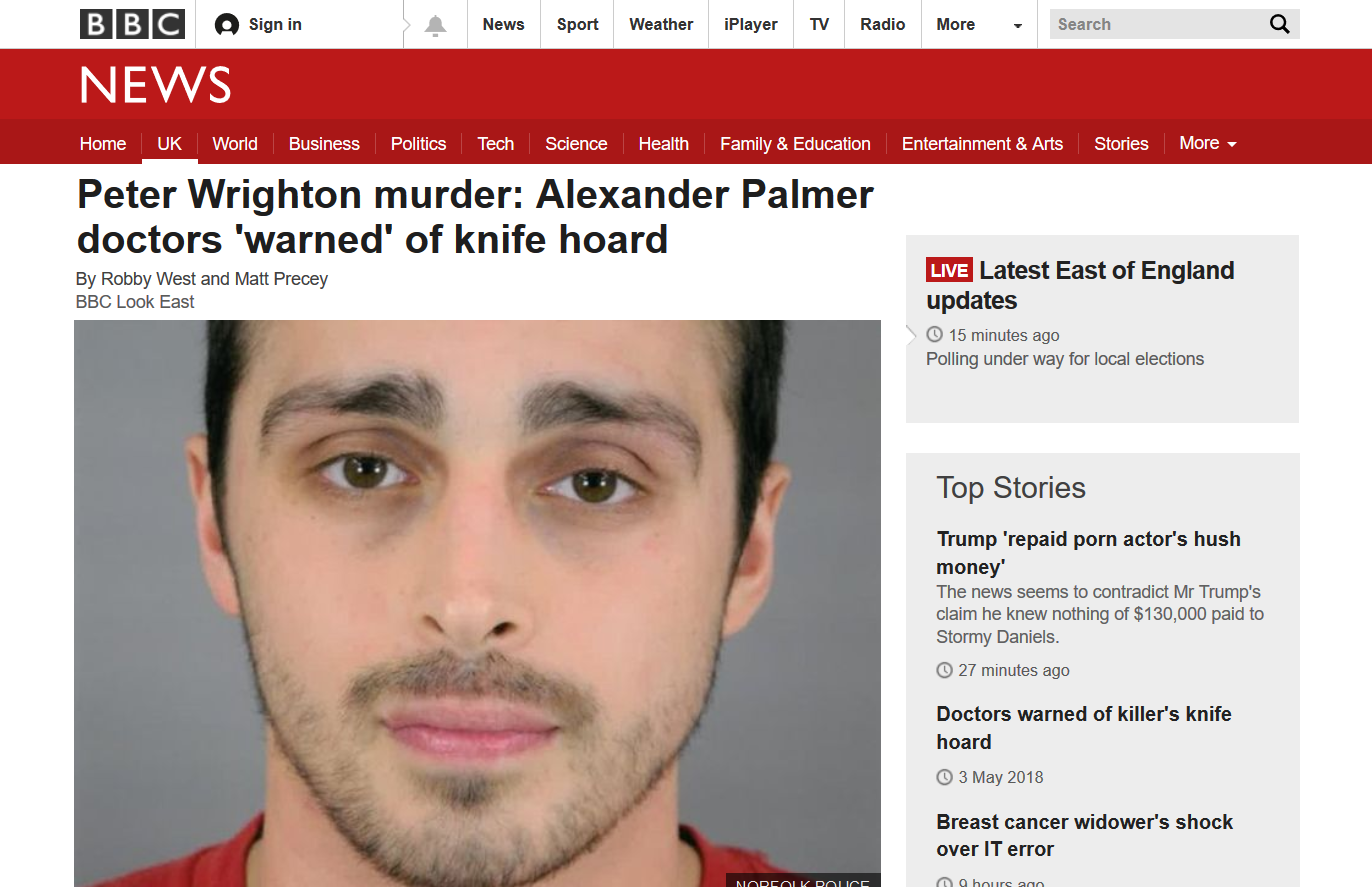The height and width of the screenshot is (887, 1372).
Task: Click Polling under way for local elections
Action: point(1065,359)
